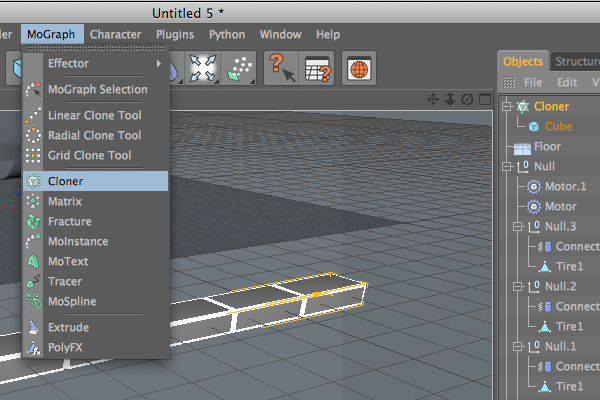
Task: Click the particle emitter toolbar icon
Action: click(239, 68)
